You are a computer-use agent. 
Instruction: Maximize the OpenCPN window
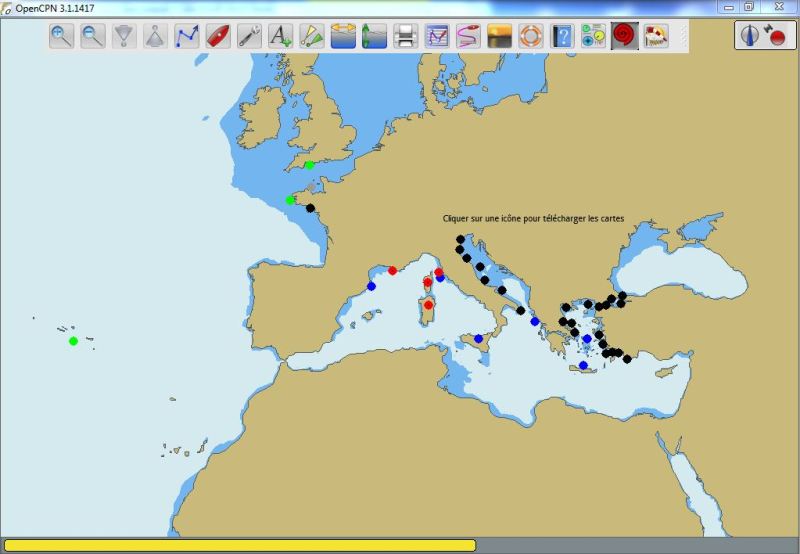pyautogui.click(x=749, y=7)
